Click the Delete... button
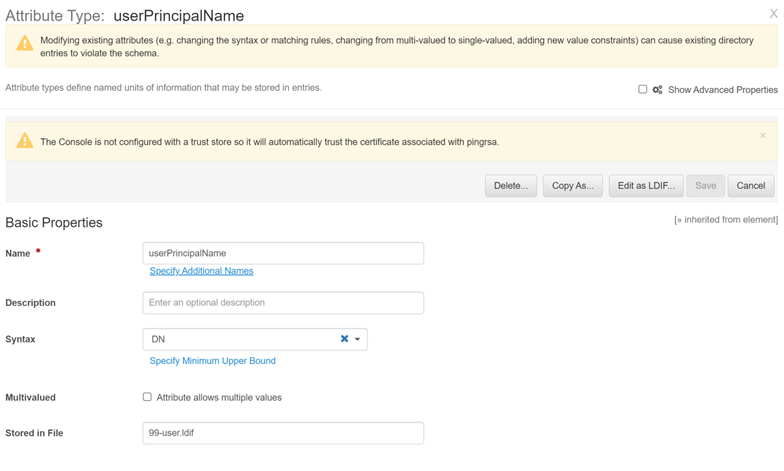This screenshot has width=784, height=471. point(511,186)
